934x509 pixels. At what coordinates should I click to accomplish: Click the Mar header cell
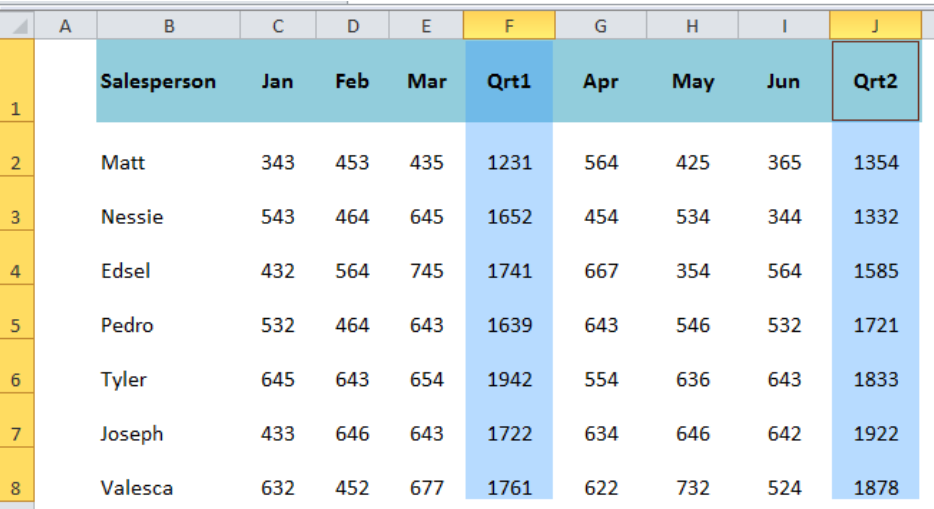click(x=426, y=81)
